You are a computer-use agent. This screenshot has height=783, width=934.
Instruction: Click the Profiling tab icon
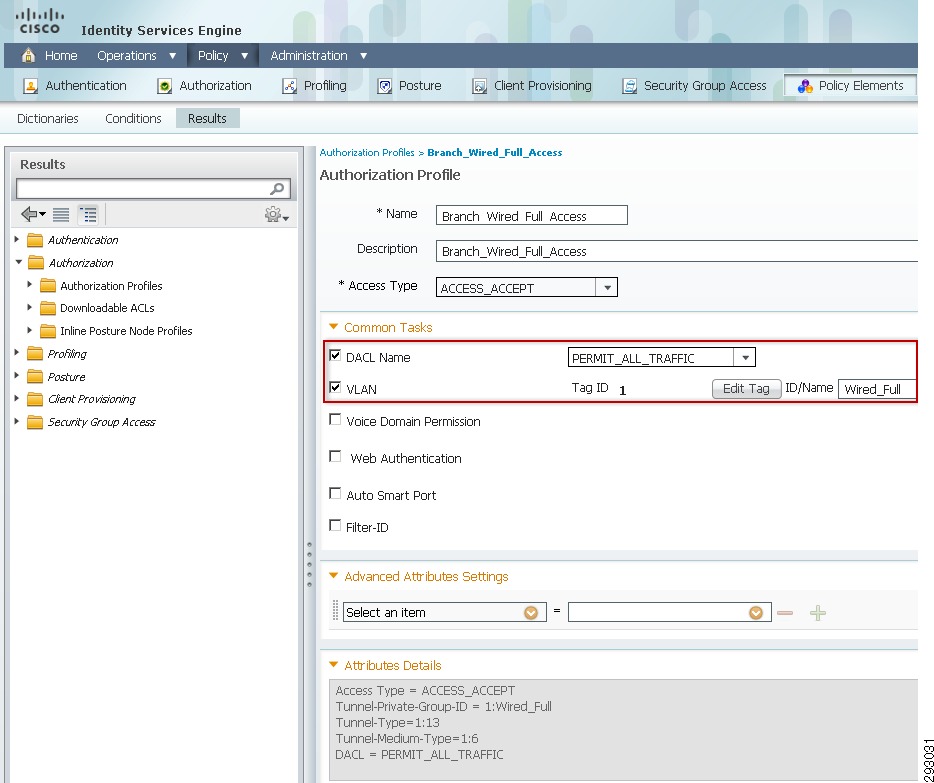click(289, 86)
